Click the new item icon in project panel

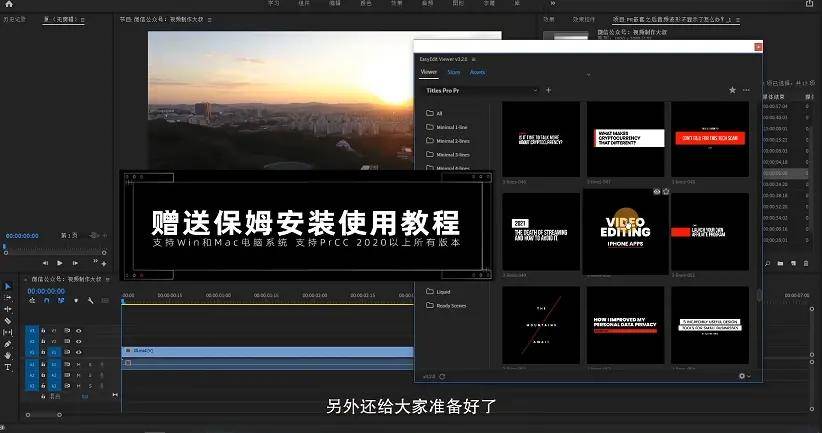tap(794, 263)
